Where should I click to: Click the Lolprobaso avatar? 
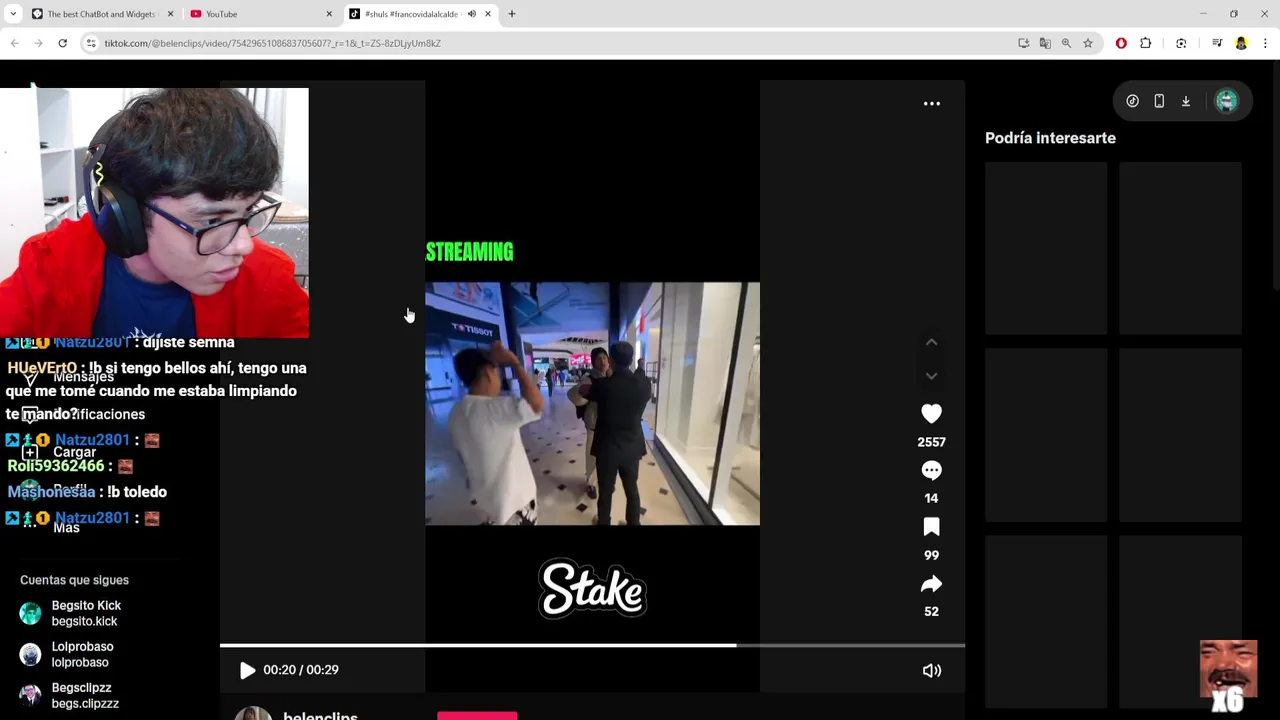click(30, 654)
